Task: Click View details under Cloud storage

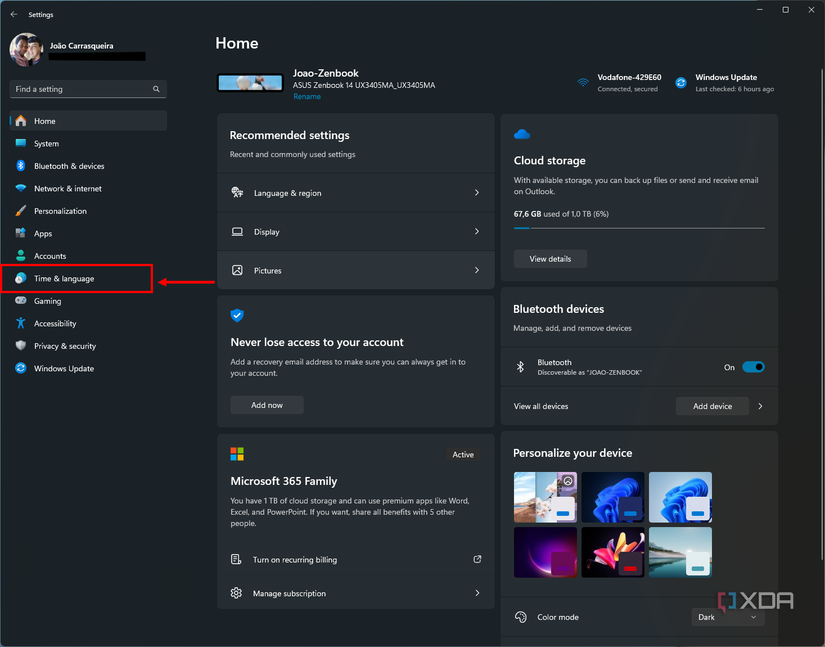Action: [x=549, y=258]
